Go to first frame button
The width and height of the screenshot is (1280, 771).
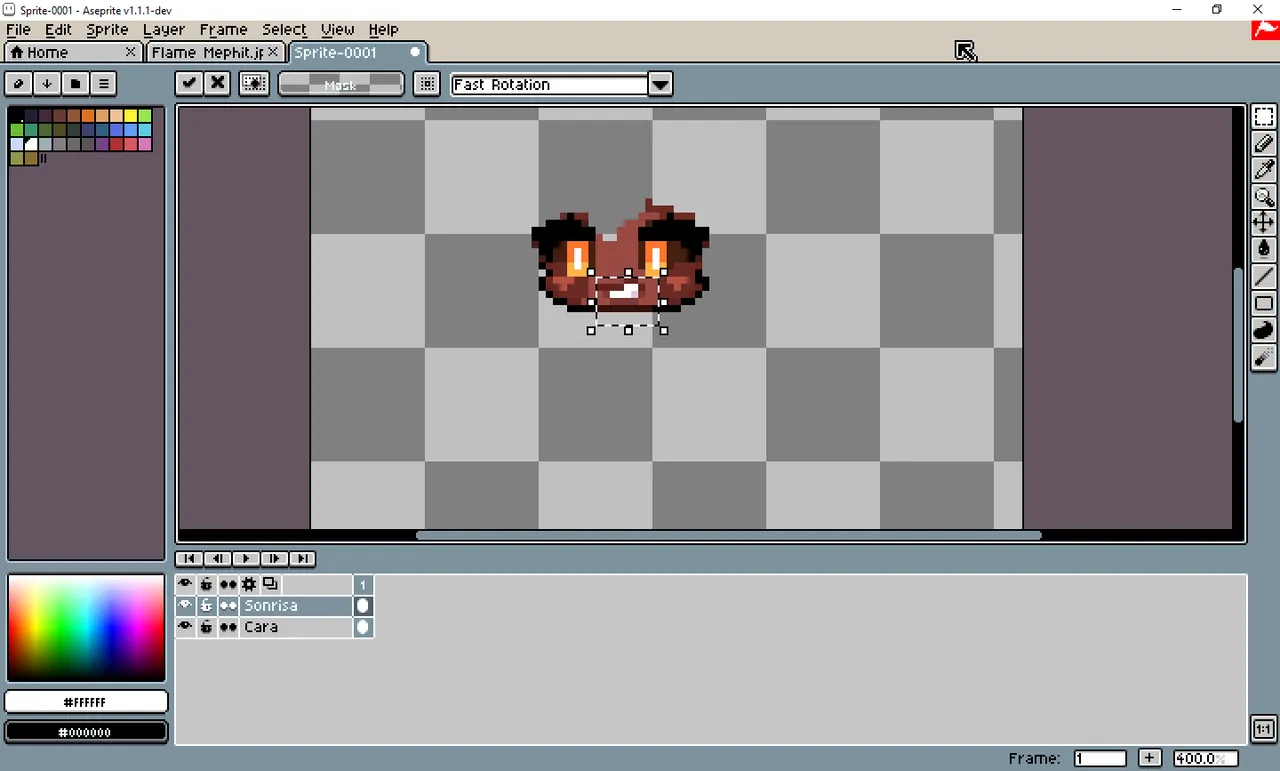click(190, 559)
